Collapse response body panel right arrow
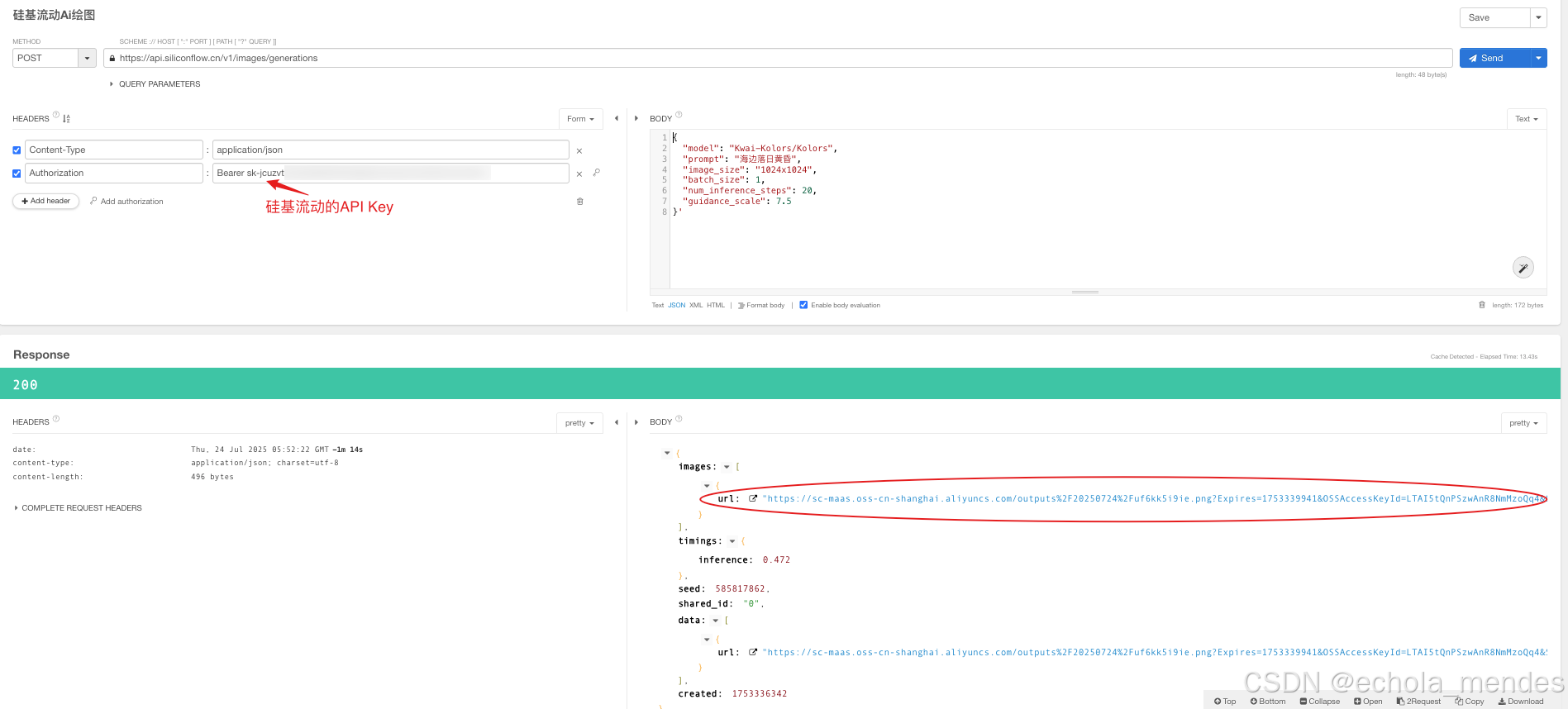Viewport: 1568px width, 709px height. pyautogui.click(x=636, y=422)
